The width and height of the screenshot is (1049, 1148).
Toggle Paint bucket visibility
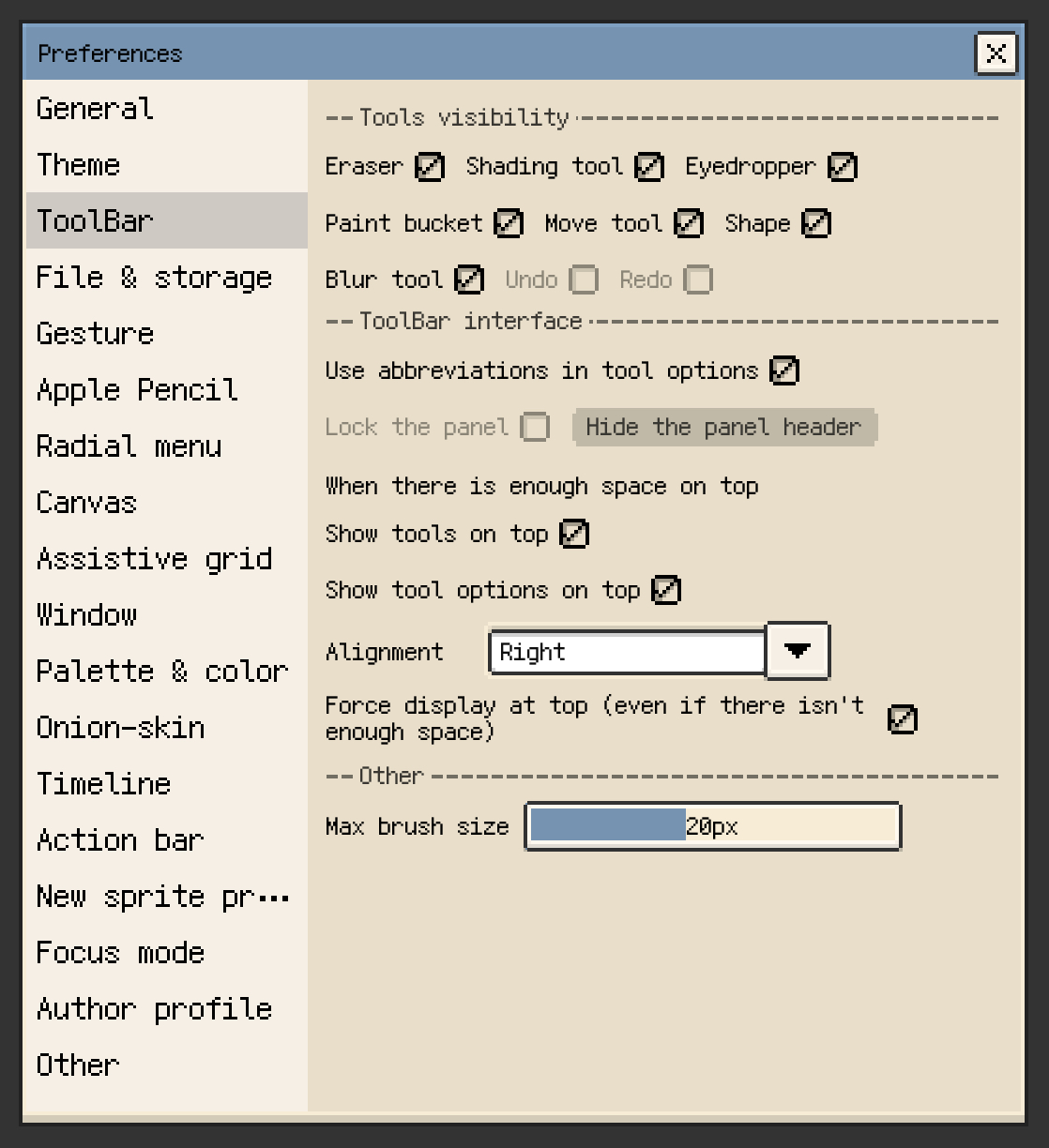pos(508,223)
